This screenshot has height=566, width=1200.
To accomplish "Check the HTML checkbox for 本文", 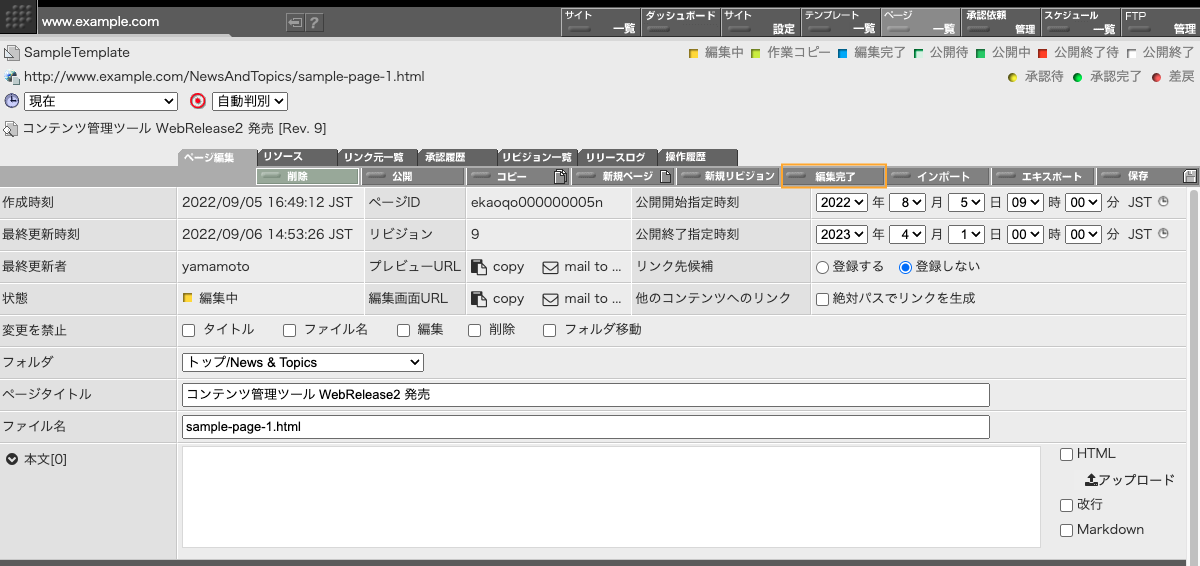I will click(x=1067, y=454).
